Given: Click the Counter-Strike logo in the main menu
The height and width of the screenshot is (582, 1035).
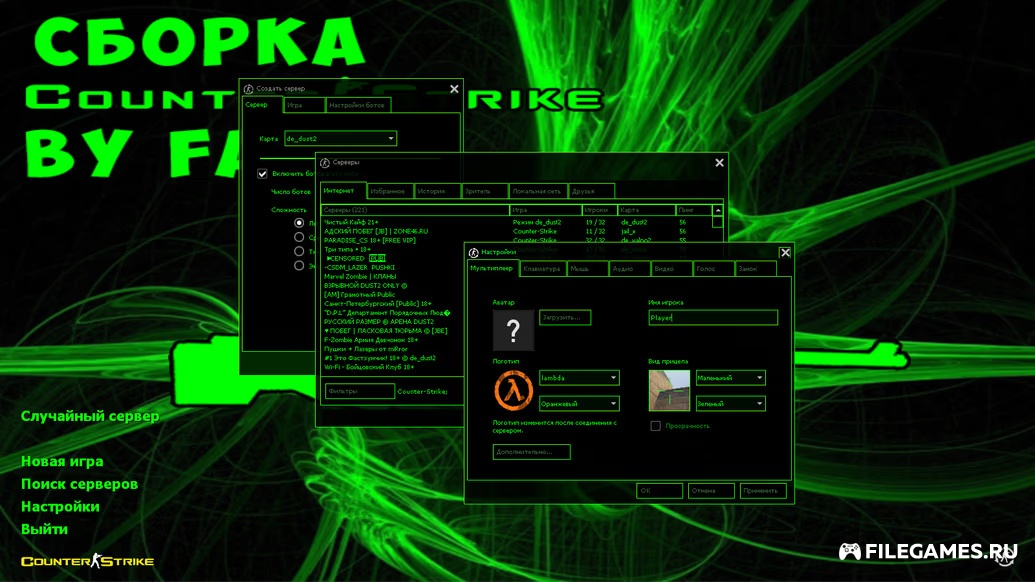Looking at the screenshot, I should [x=87, y=561].
